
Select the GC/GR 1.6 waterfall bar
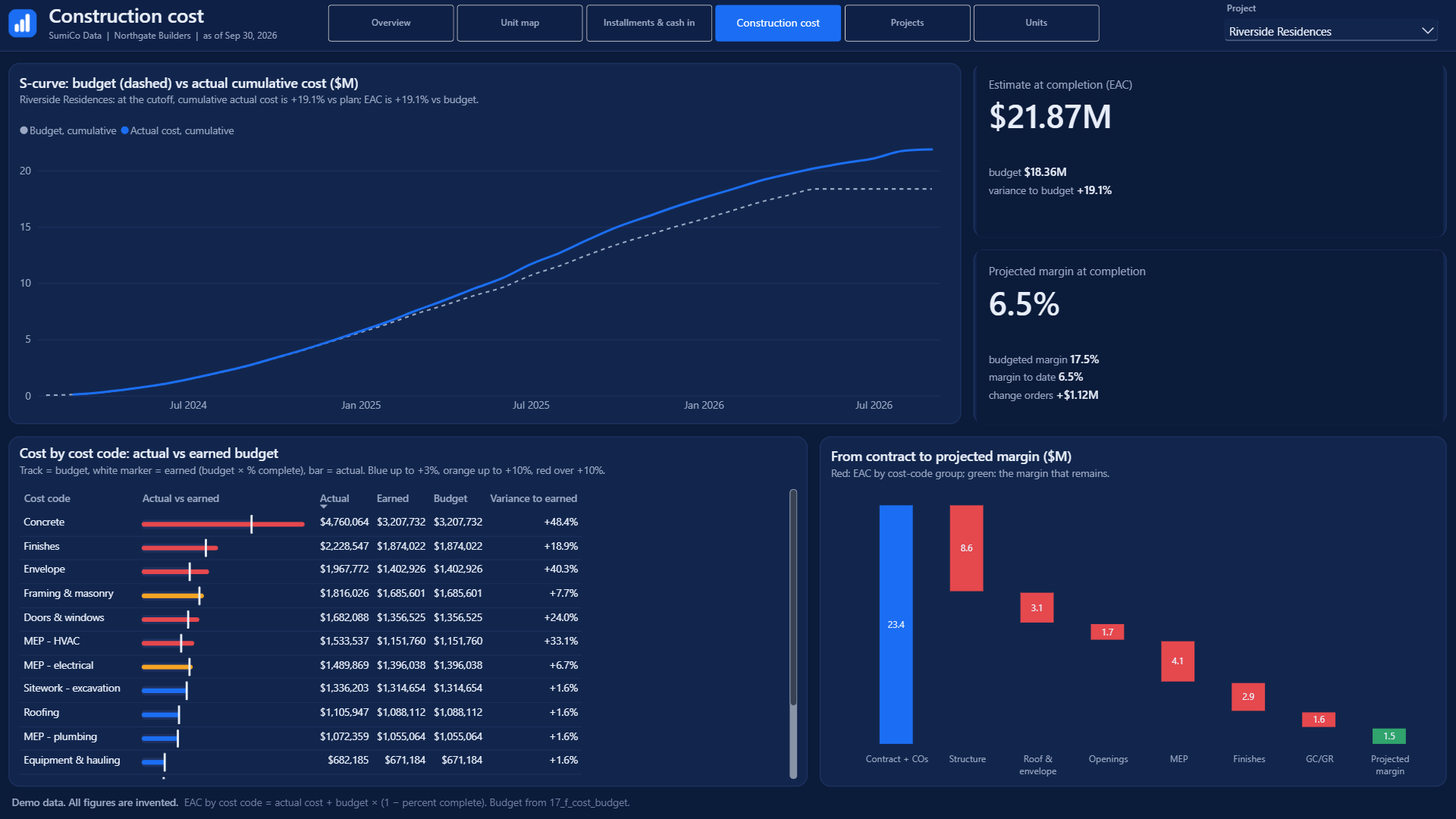1319,720
